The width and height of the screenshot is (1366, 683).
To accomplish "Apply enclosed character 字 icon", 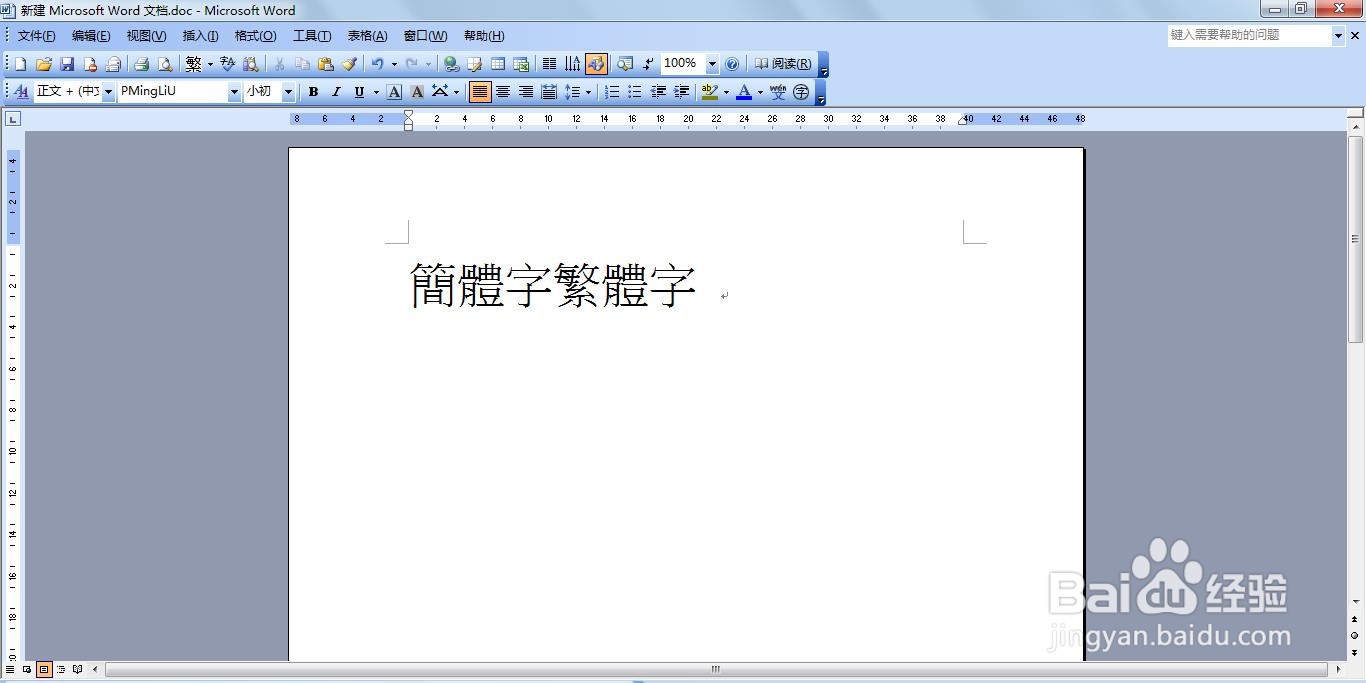I will click(801, 92).
